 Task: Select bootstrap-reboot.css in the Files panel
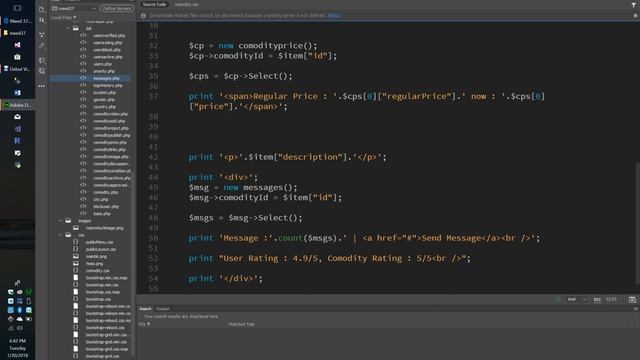coord(105,328)
